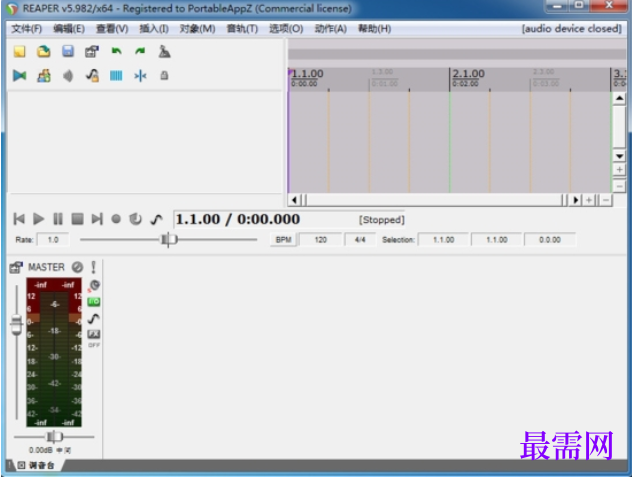Click the playback rate slider handle
The width and height of the screenshot is (632, 477).
(169, 240)
